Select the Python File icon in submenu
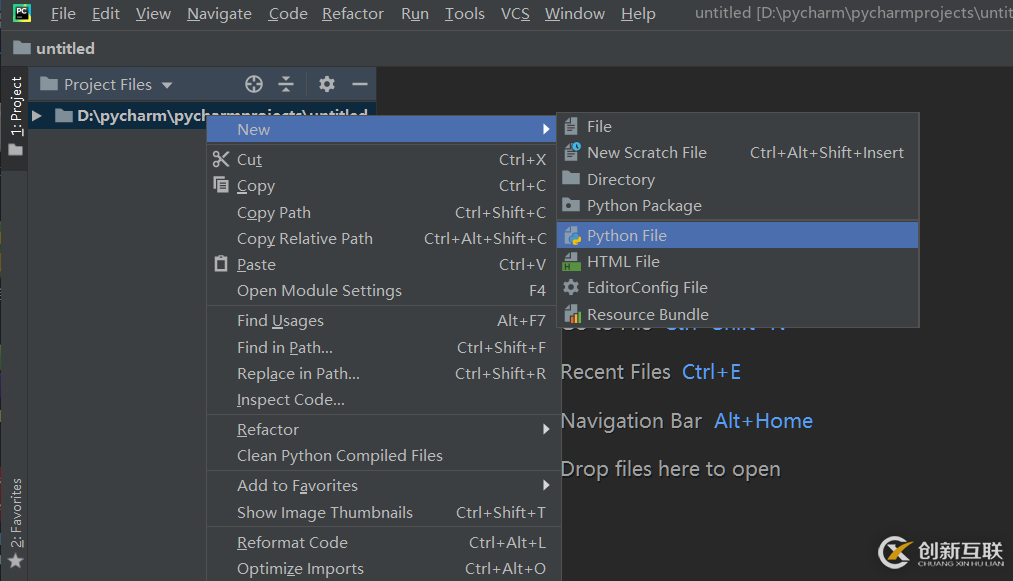The width and height of the screenshot is (1013, 581). [x=572, y=236]
